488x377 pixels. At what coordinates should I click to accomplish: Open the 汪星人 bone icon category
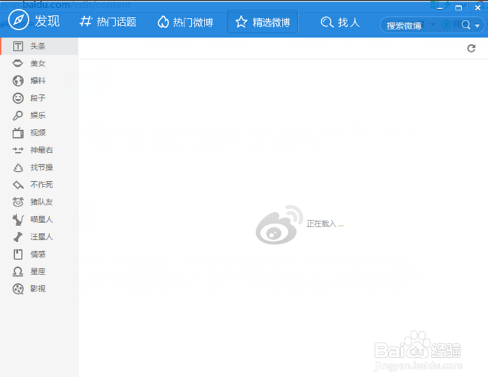tap(18, 237)
